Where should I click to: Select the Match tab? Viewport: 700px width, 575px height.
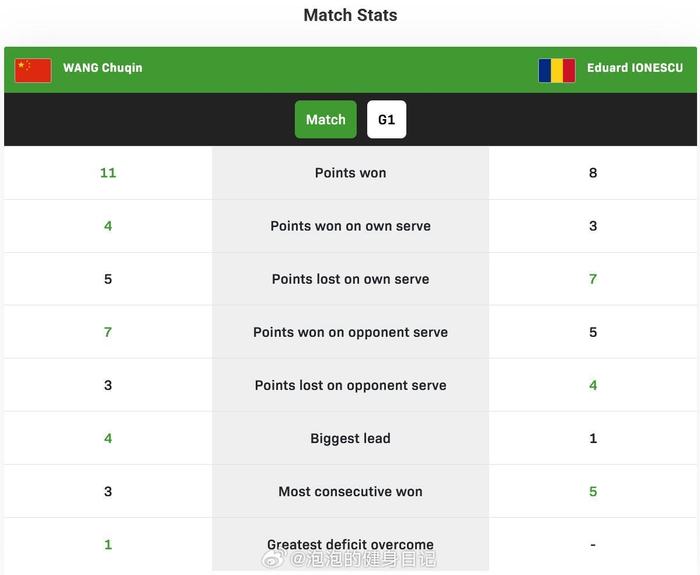(325, 120)
